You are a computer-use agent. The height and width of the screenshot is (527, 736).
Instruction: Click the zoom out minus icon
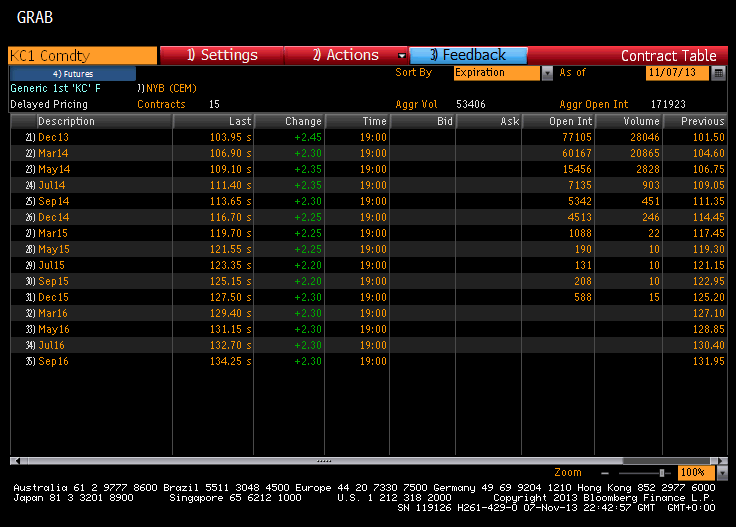[605, 473]
